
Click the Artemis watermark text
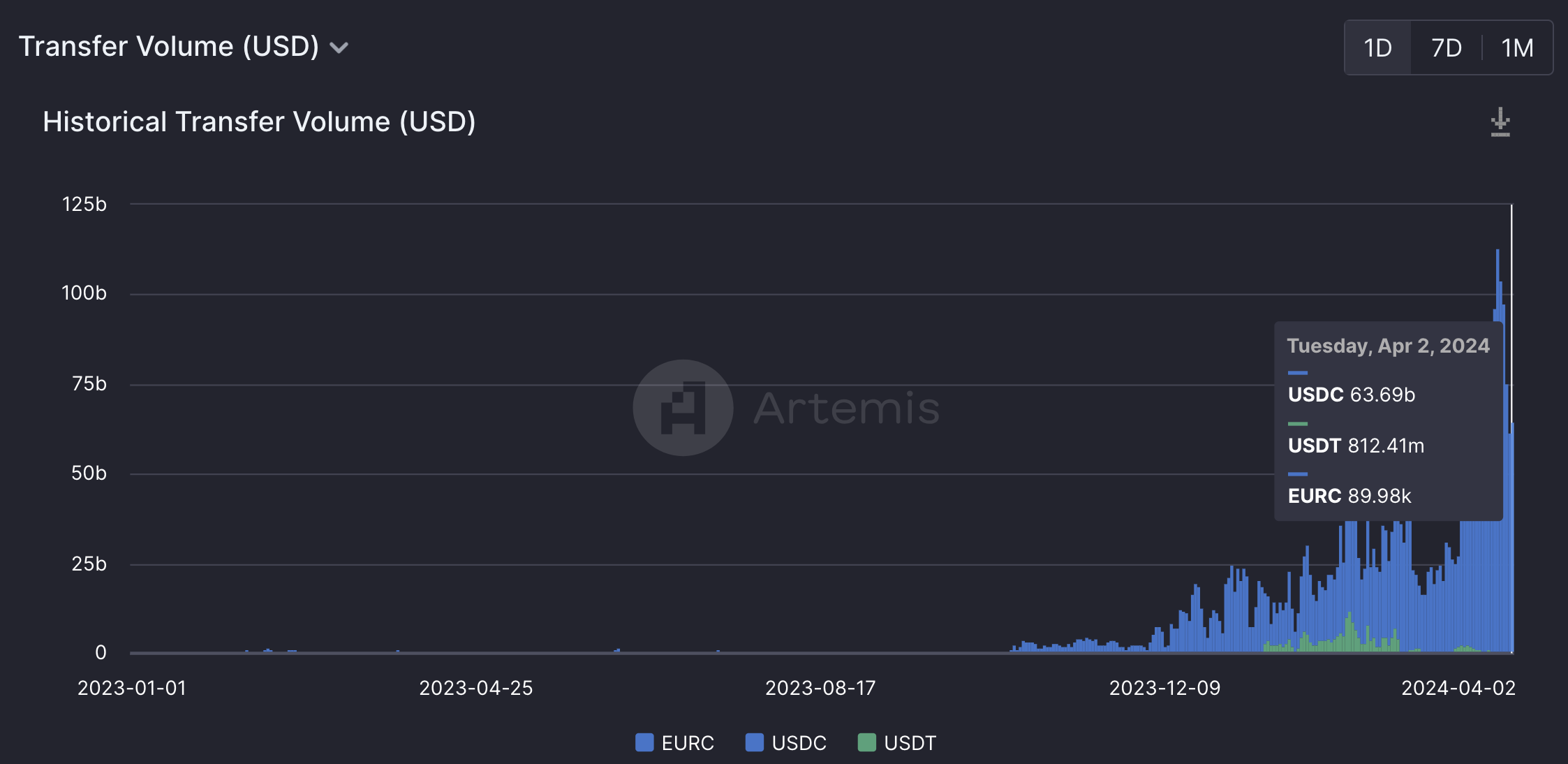tap(847, 409)
